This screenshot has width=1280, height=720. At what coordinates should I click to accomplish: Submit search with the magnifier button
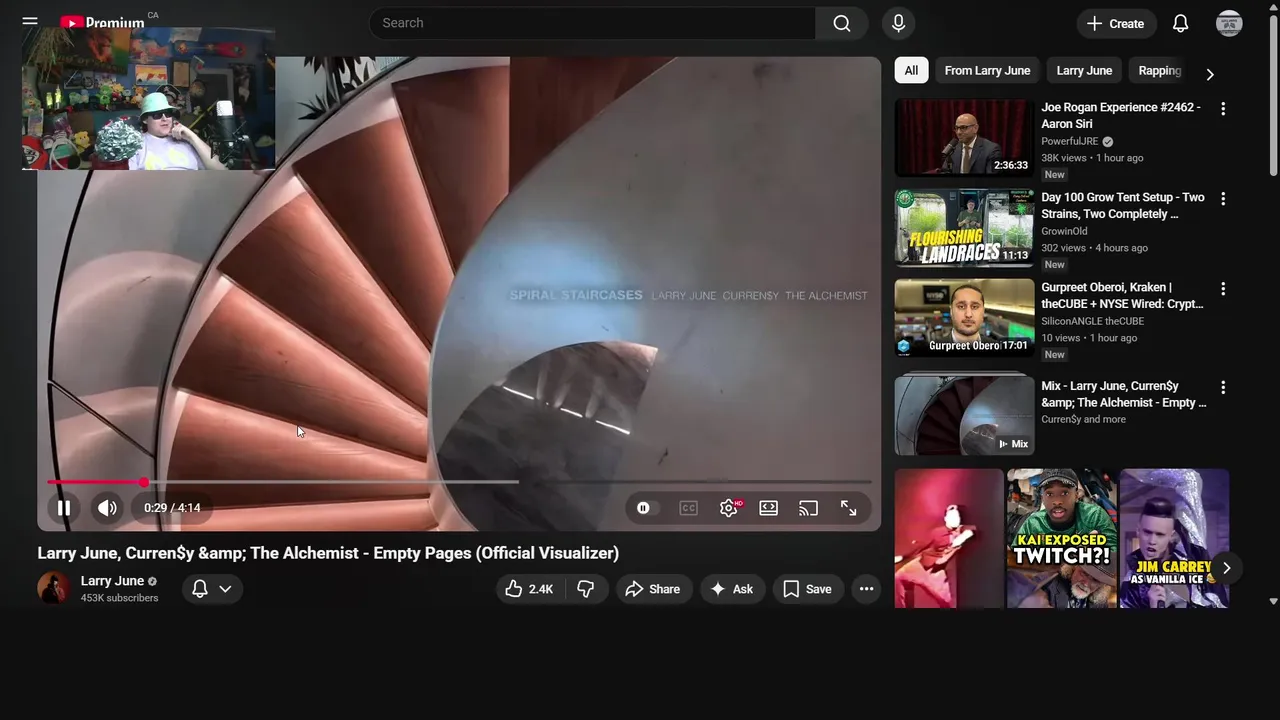842,23
